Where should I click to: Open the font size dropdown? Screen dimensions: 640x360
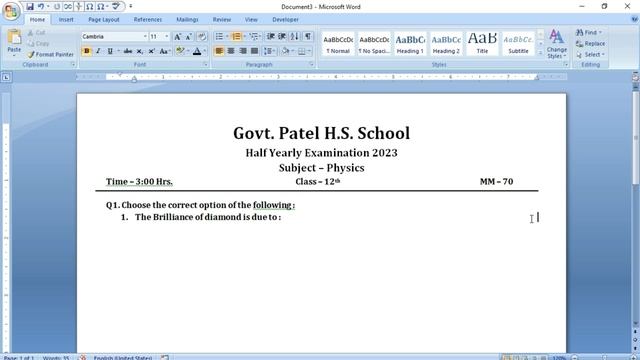[167, 37]
